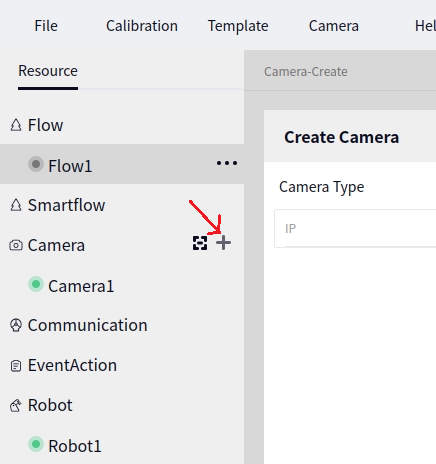Image resolution: width=436 pixels, height=464 pixels.
Task: Toggle the Robot1 green status dot
Action: pos(36,444)
